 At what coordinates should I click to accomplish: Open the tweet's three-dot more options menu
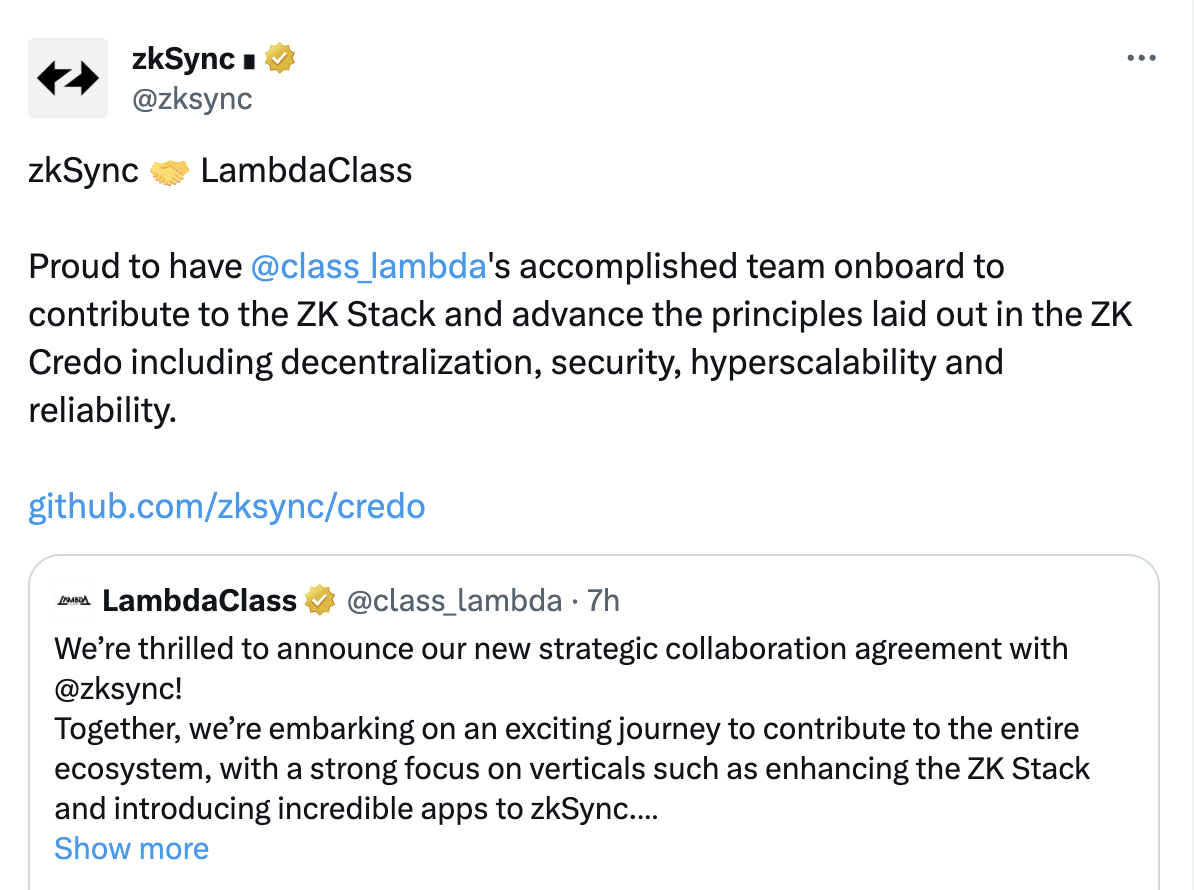(x=1141, y=59)
